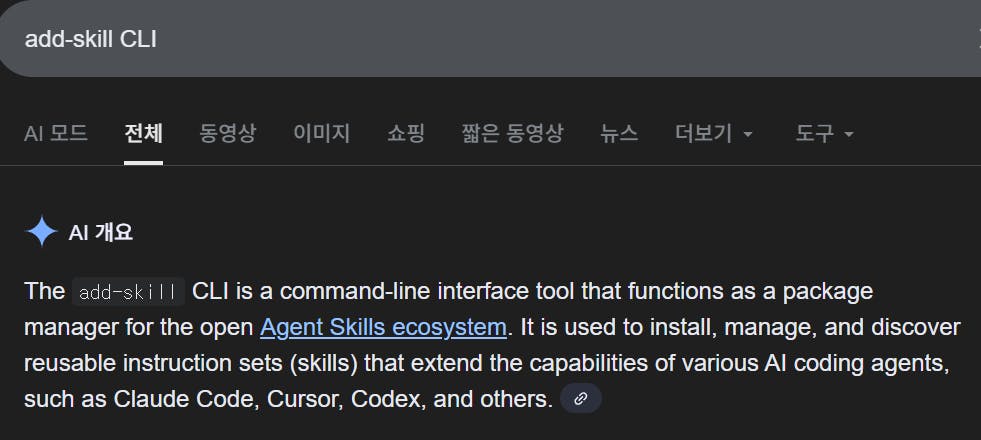Click the AI 개요 heading text
This screenshot has width=981, height=440.
[x=101, y=233]
